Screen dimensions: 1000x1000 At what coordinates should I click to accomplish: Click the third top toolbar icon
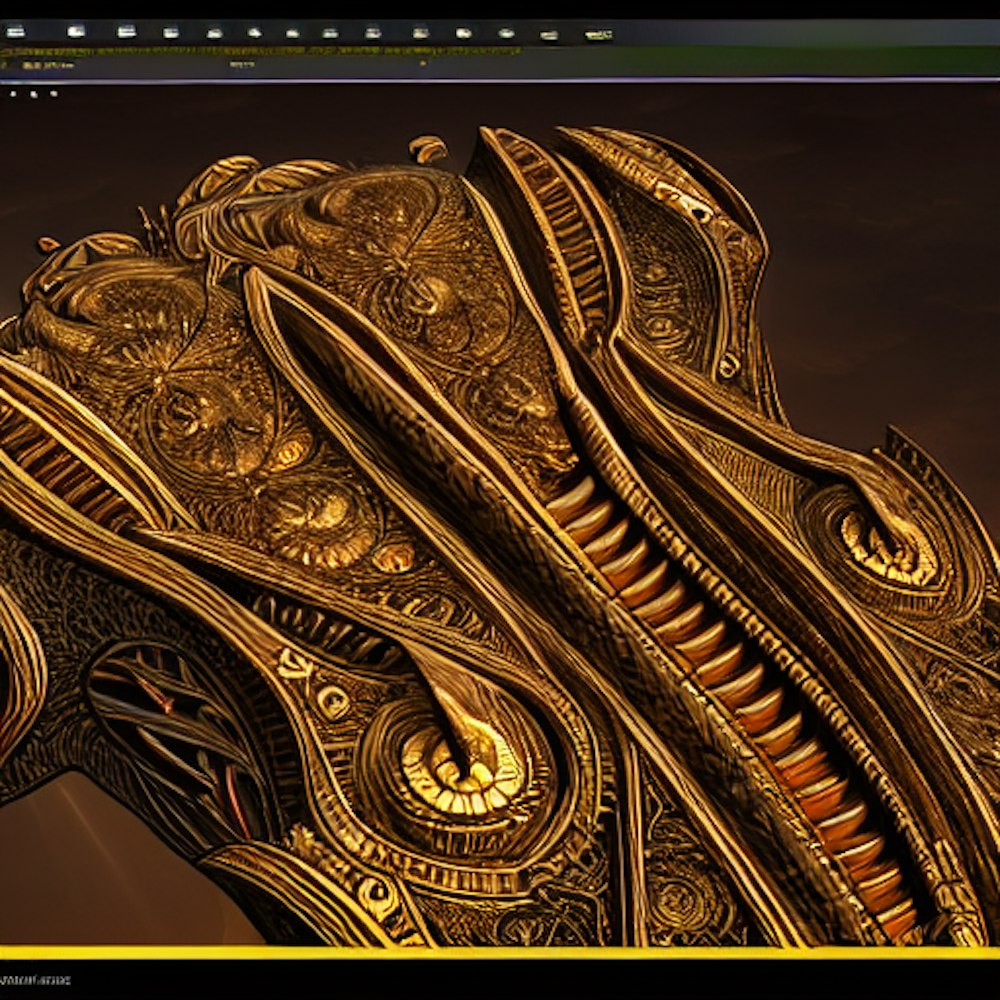coord(126,31)
